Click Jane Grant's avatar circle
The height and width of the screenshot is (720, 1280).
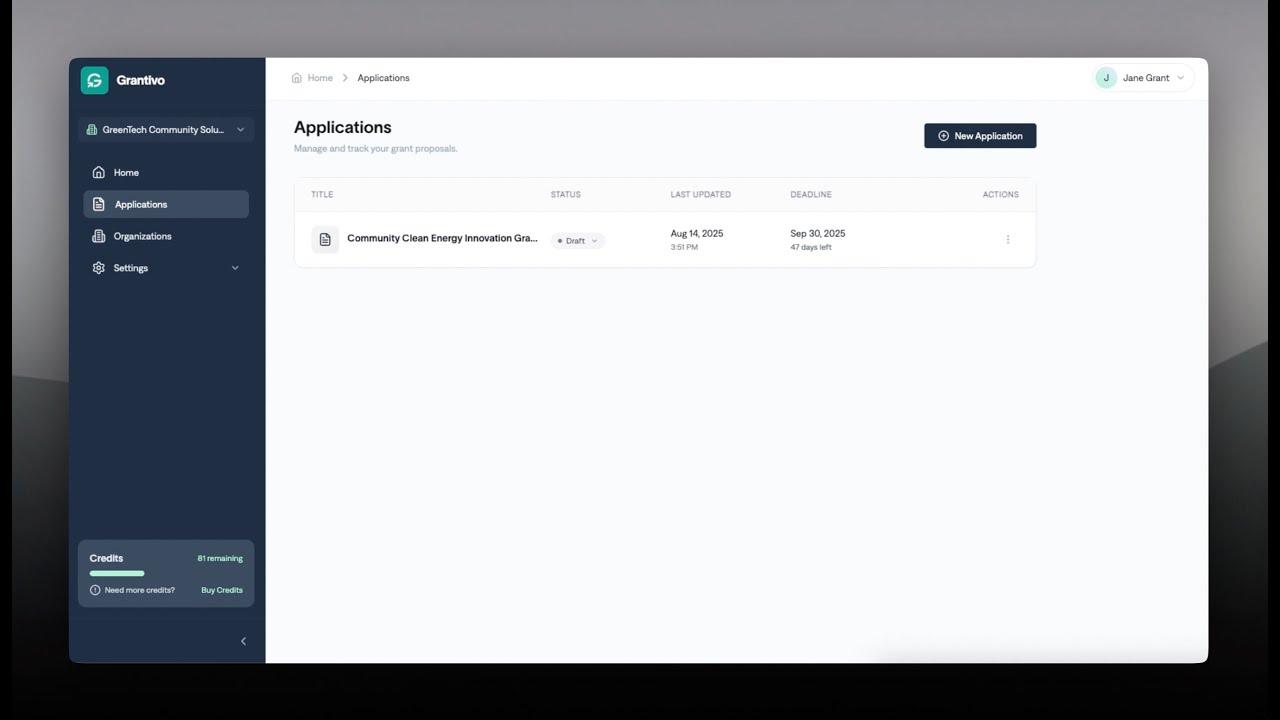point(1106,78)
